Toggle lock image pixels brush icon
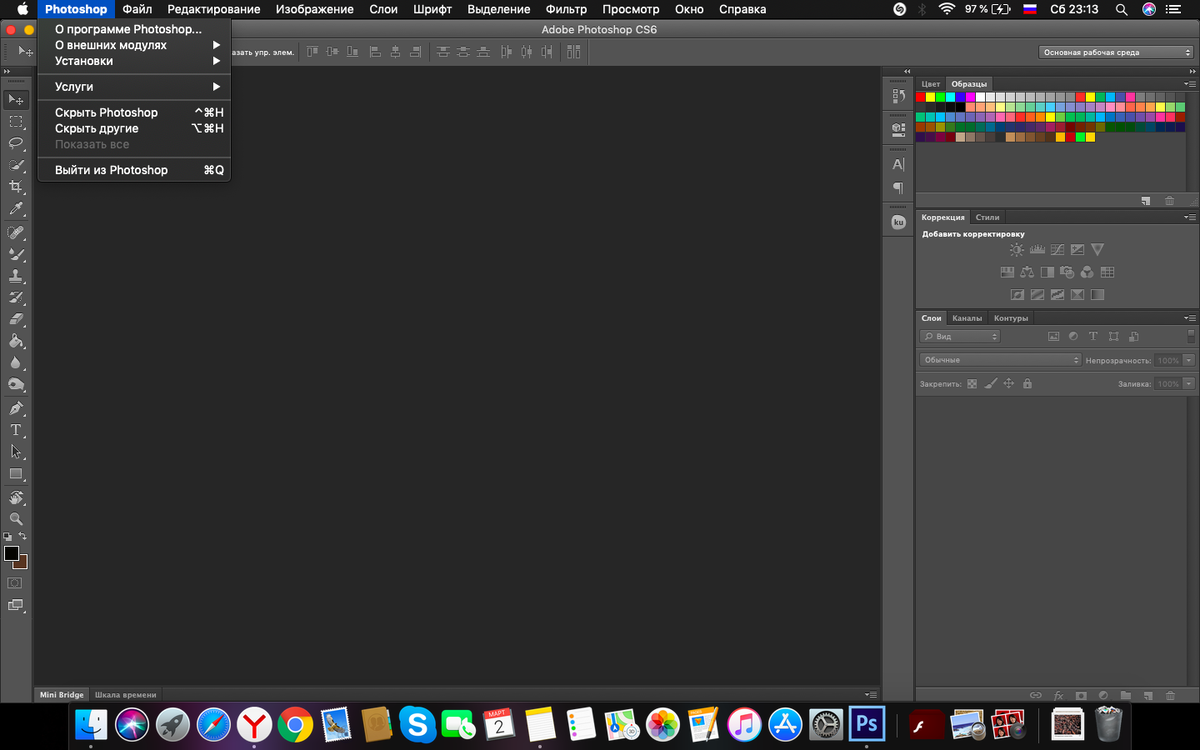This screenshot has height=750, width=1200. 990,383
